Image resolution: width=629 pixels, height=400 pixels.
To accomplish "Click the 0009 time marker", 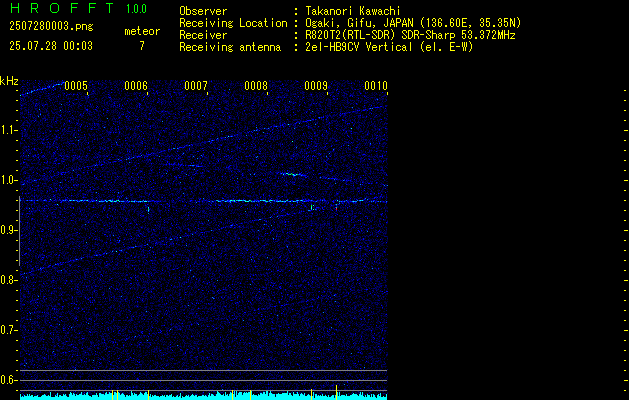I will (316, 86).
